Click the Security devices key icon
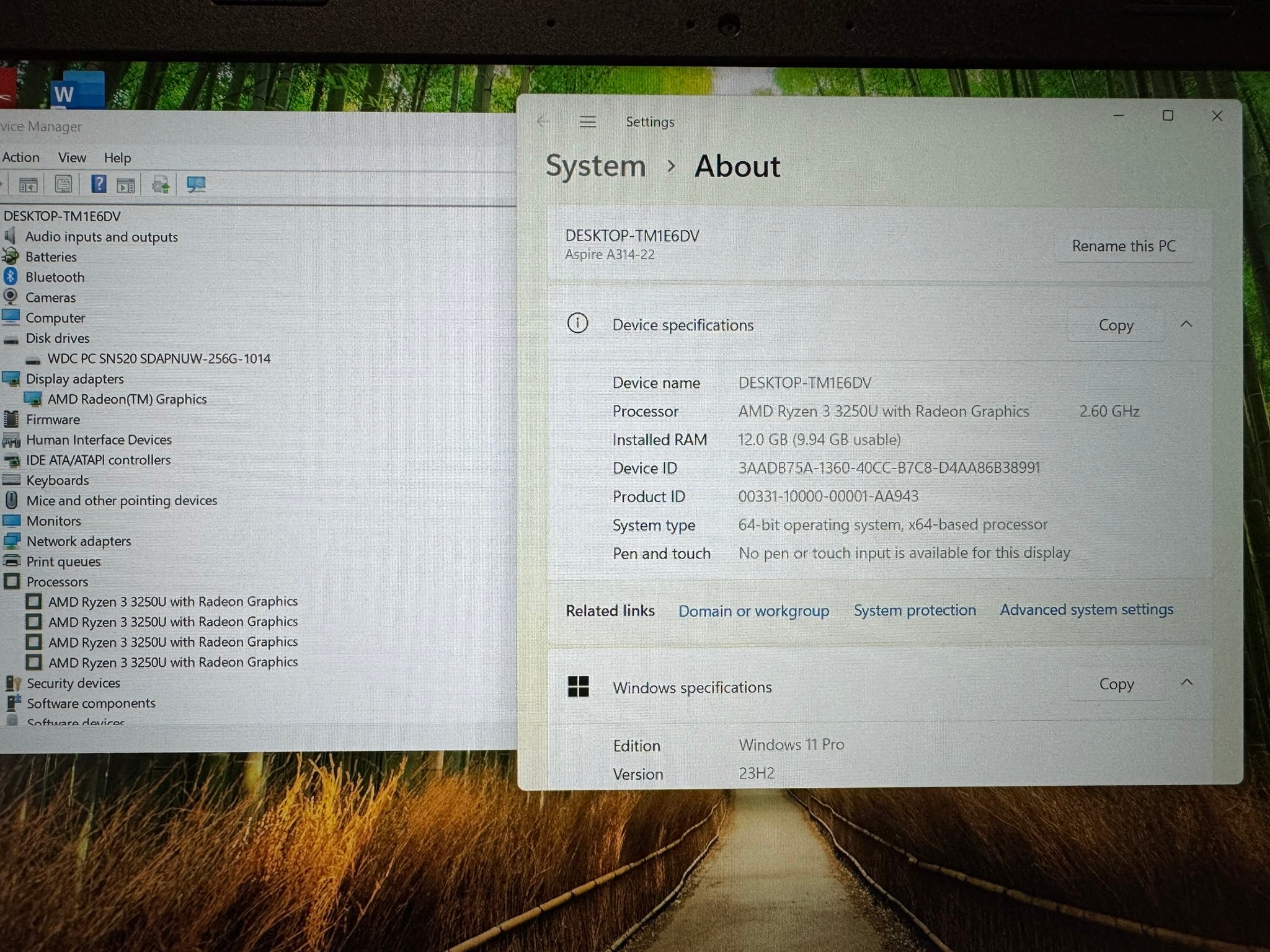 click(13, 683)
